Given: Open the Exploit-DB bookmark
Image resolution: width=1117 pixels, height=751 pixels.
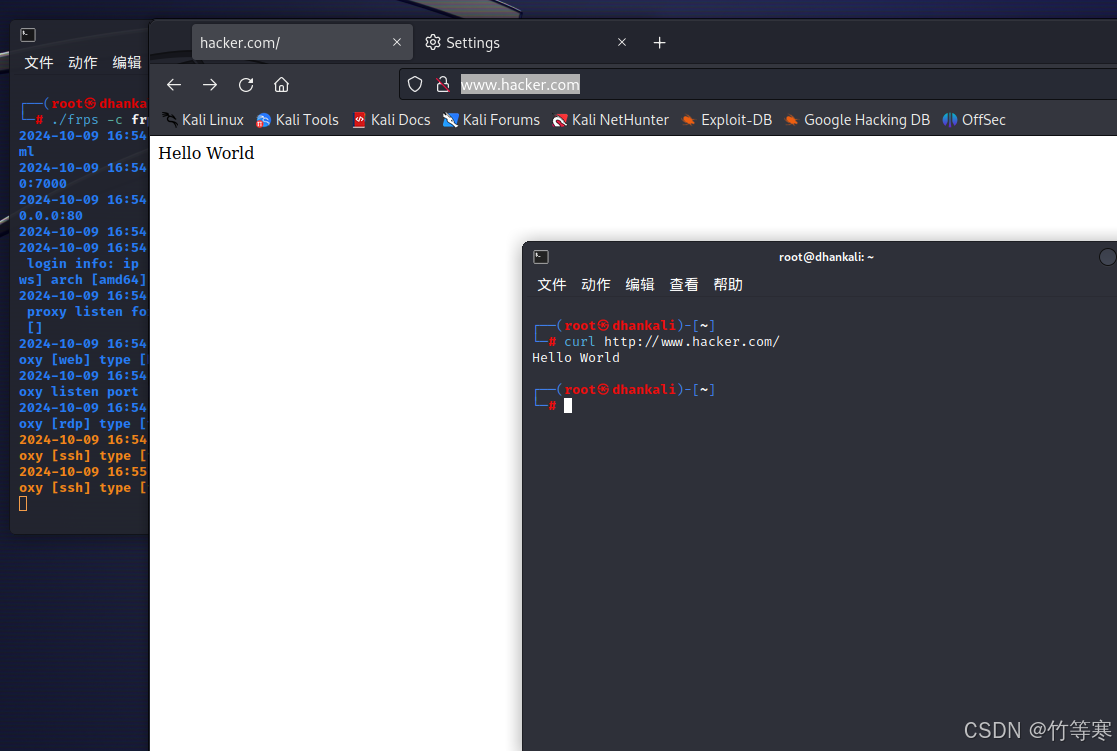Looking at the screenshot, I should coord(727,120).
